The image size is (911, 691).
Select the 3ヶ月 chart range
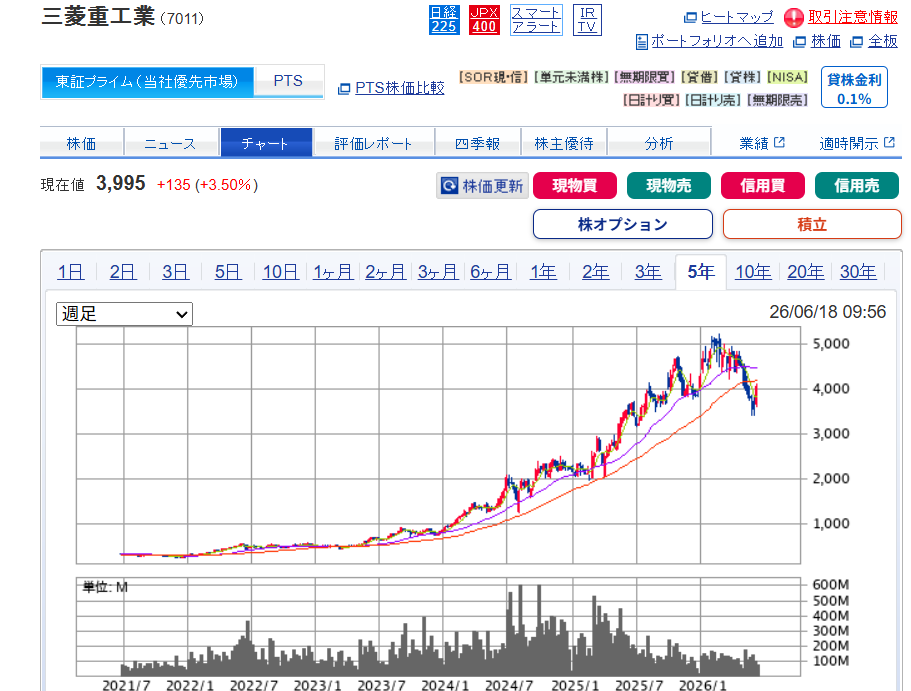tap(438, 271)
